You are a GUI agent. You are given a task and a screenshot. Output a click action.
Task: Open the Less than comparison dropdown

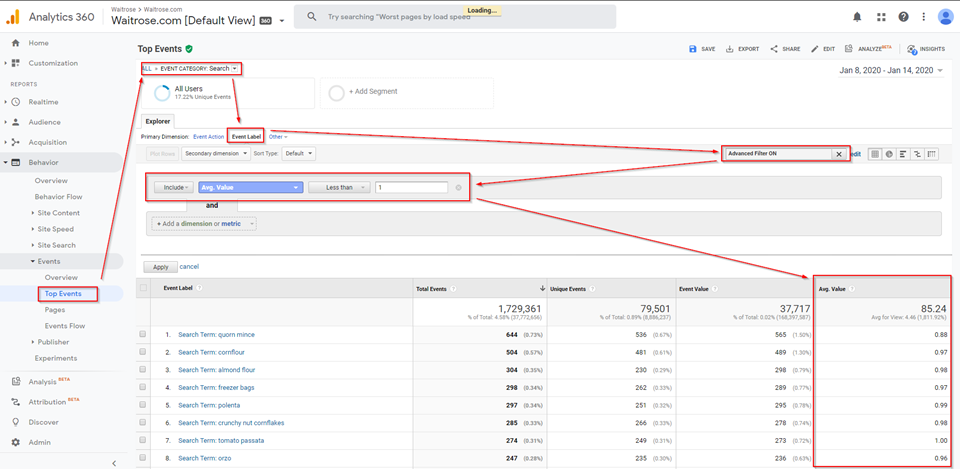tap(339, 188)
